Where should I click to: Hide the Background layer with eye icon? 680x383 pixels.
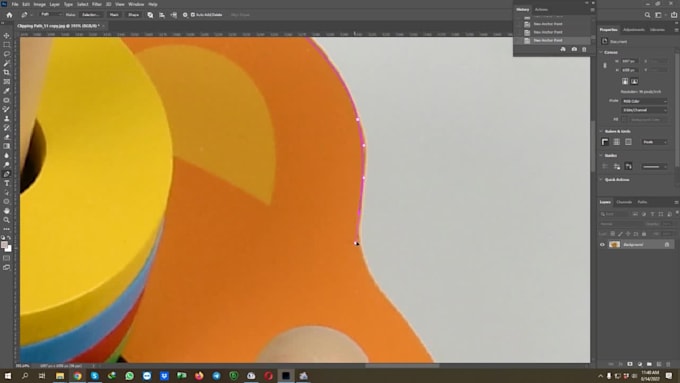[x=602, y=245]
